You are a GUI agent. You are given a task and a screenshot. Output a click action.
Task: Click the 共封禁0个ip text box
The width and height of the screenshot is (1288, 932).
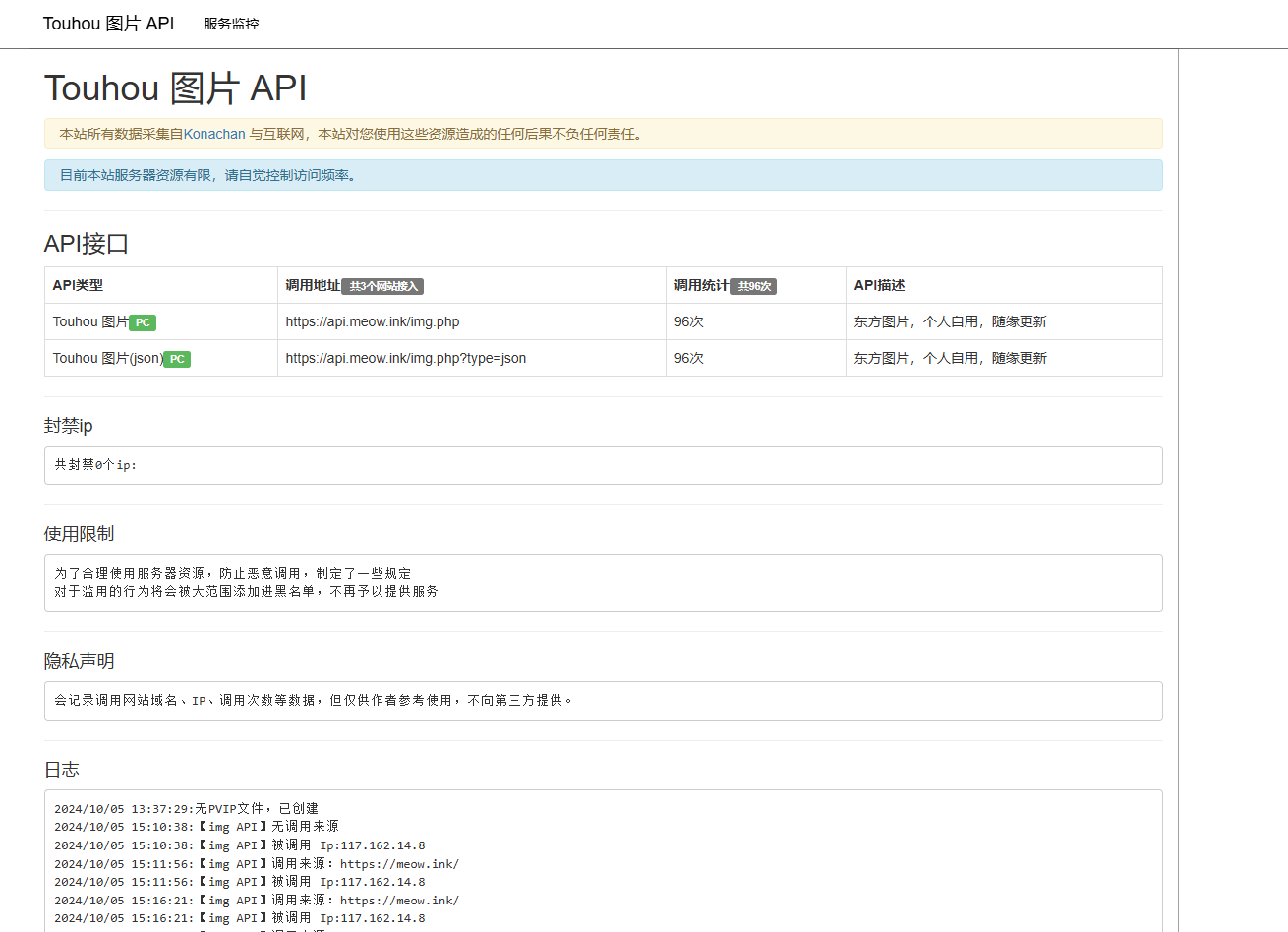tap(603, 465)
